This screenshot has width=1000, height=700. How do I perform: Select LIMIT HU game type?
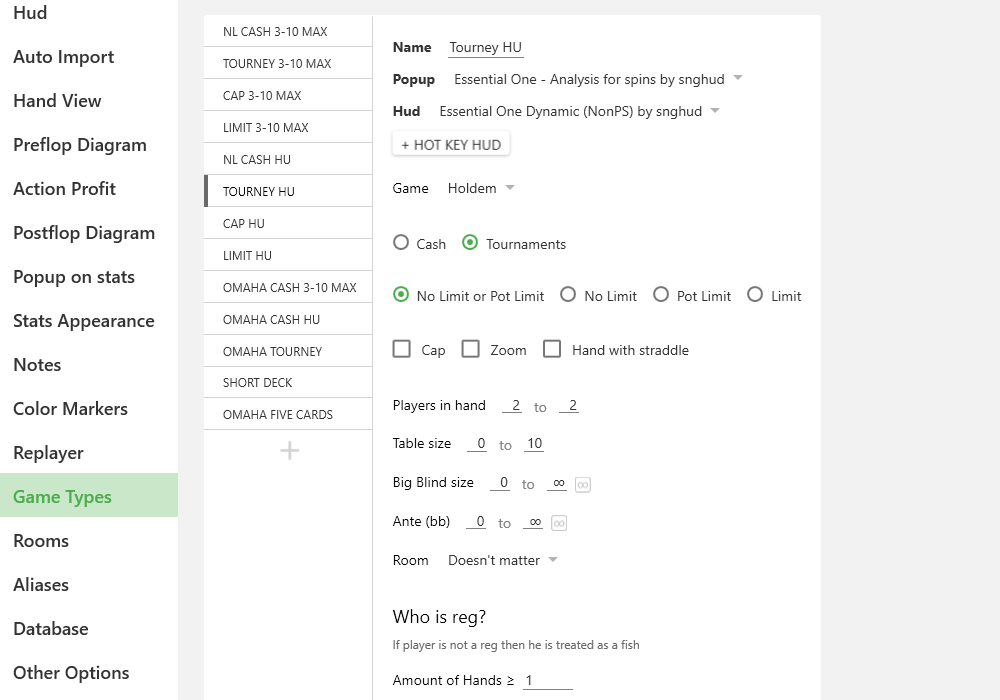(x=288, y=255)
